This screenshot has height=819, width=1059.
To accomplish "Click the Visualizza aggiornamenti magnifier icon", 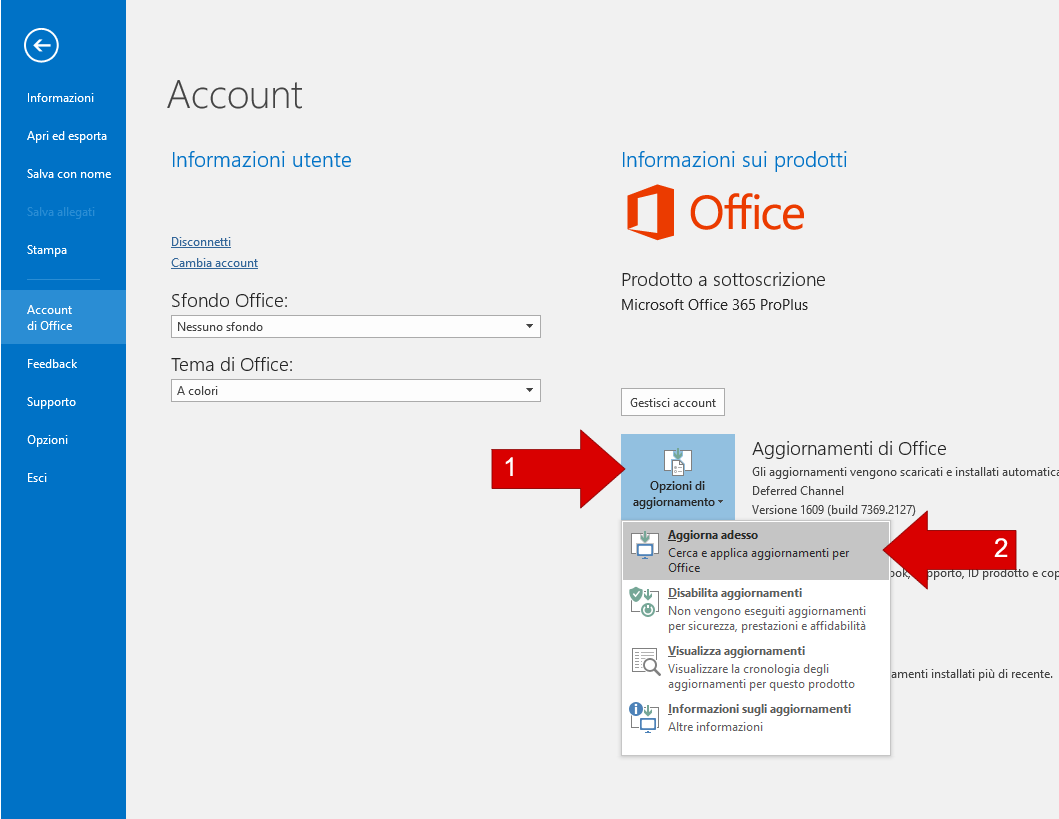I will pyautogui.click(x=646, y=661).
